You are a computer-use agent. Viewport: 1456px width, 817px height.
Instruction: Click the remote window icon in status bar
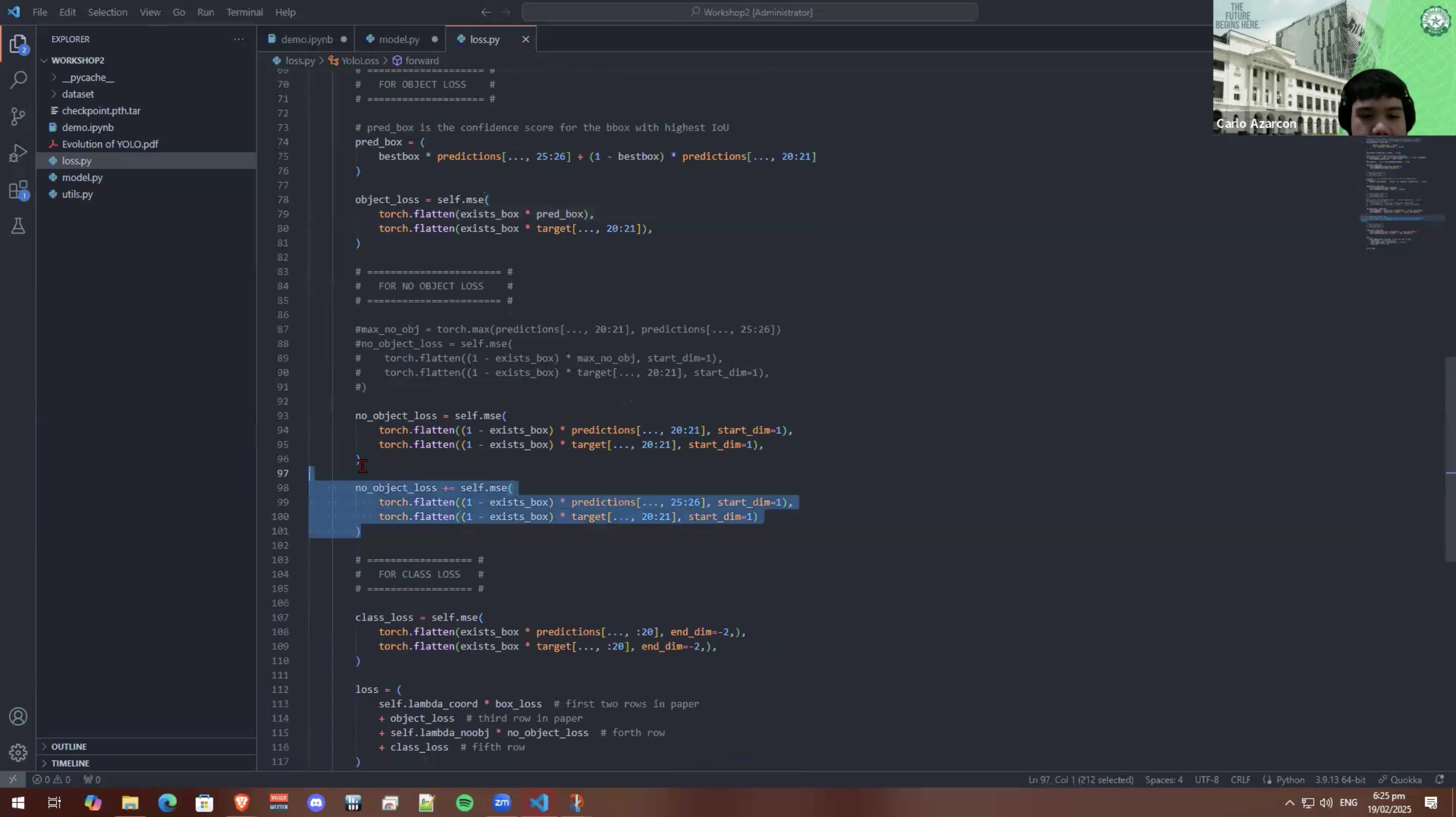point(12,779)
